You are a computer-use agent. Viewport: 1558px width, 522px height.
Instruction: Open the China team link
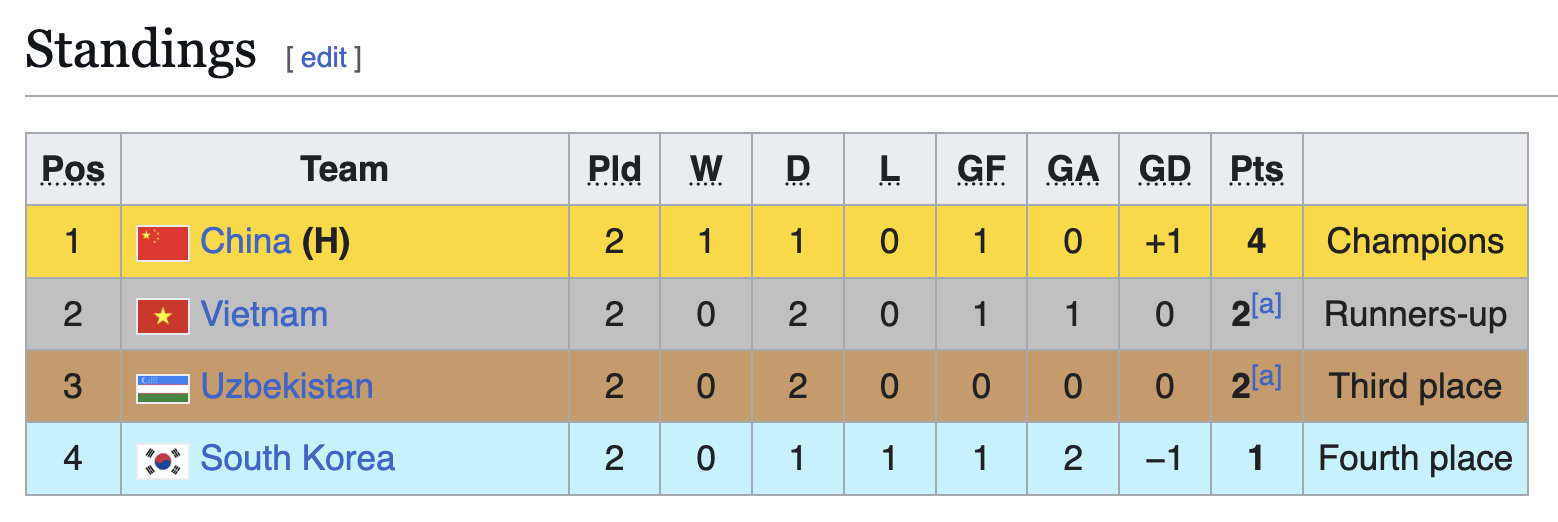click(x=245, y=242)
